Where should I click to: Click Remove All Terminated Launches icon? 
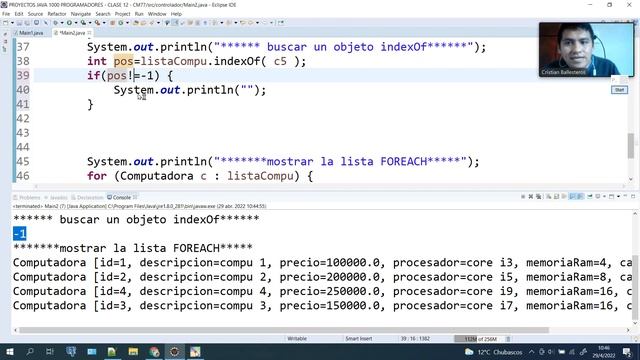[x=538, y=197]
